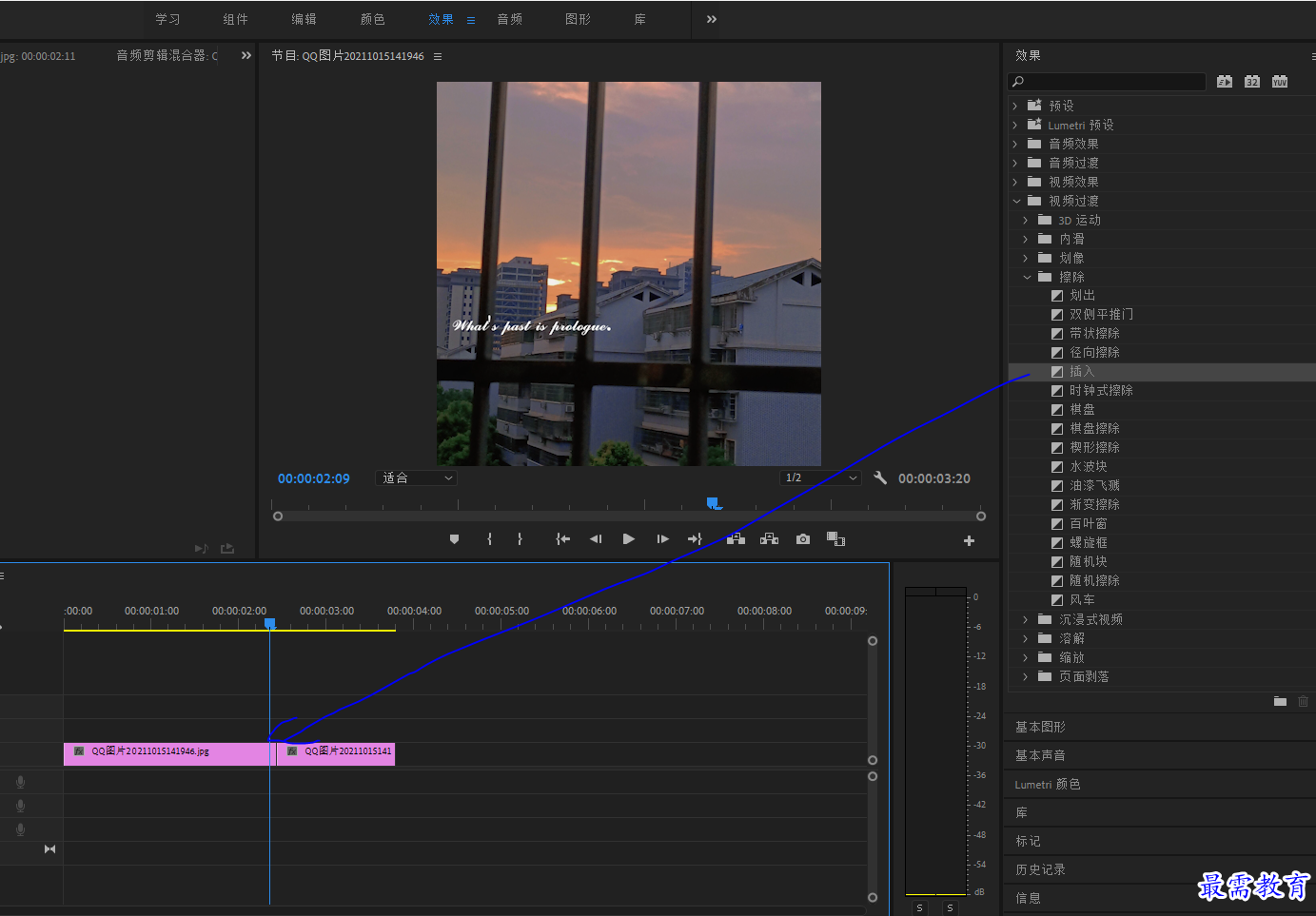This screenshot has width=1316, height=916.
Task: Mark Out point bracket button
Action: 520,539
